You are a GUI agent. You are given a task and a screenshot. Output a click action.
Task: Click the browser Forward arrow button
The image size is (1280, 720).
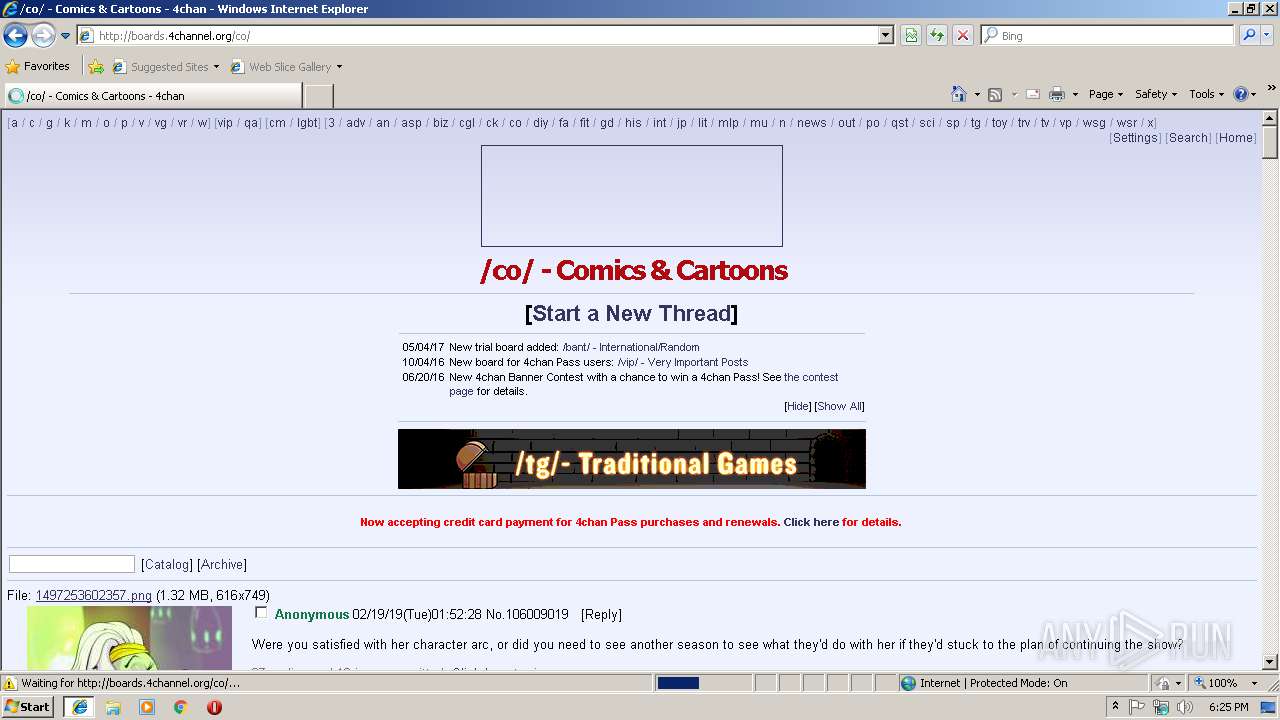(43, 36)
